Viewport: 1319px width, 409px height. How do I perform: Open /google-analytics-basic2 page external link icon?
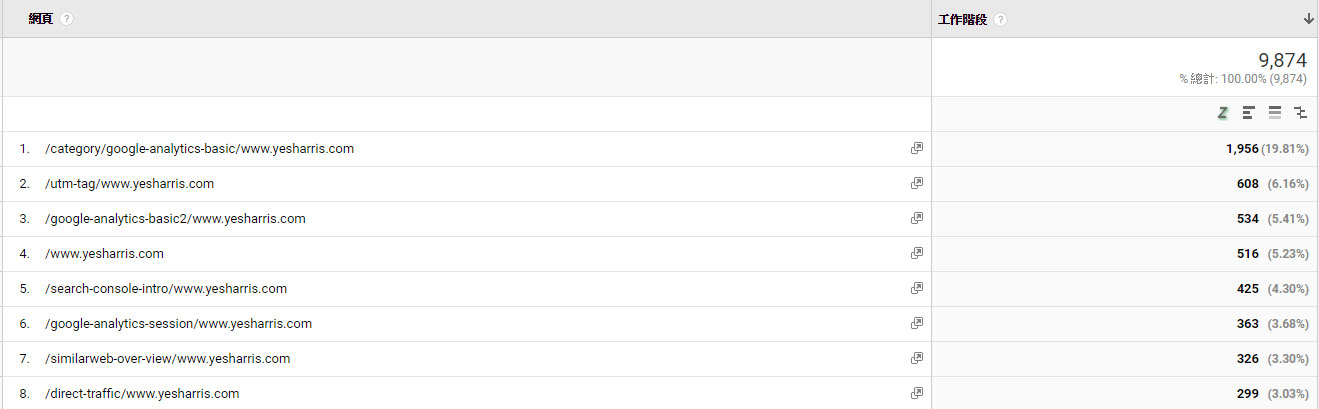tap(916, 218)
